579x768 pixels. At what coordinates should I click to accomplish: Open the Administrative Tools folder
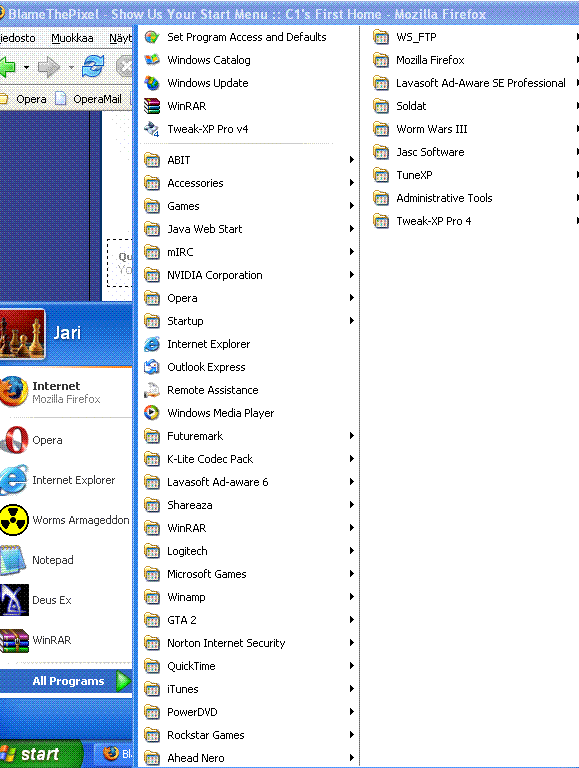coord(474,198)
